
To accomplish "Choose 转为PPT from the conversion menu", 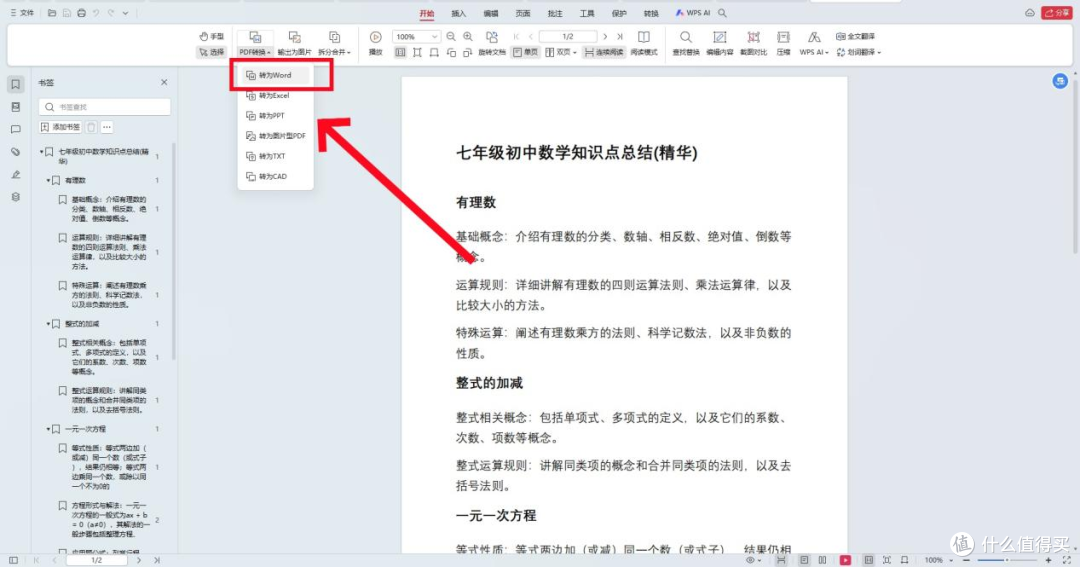I will 275,116.
